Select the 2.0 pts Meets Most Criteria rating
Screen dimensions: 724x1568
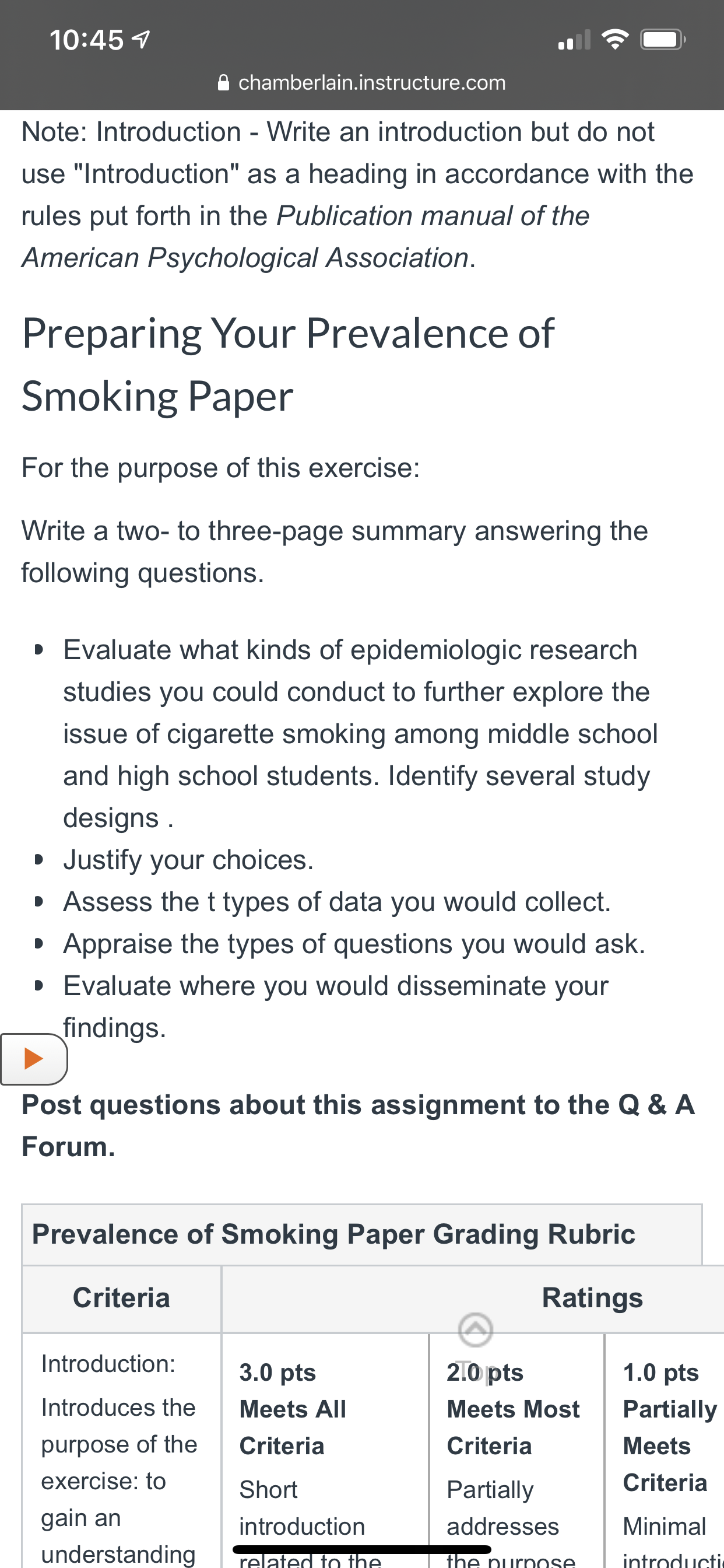[516, 1451]
